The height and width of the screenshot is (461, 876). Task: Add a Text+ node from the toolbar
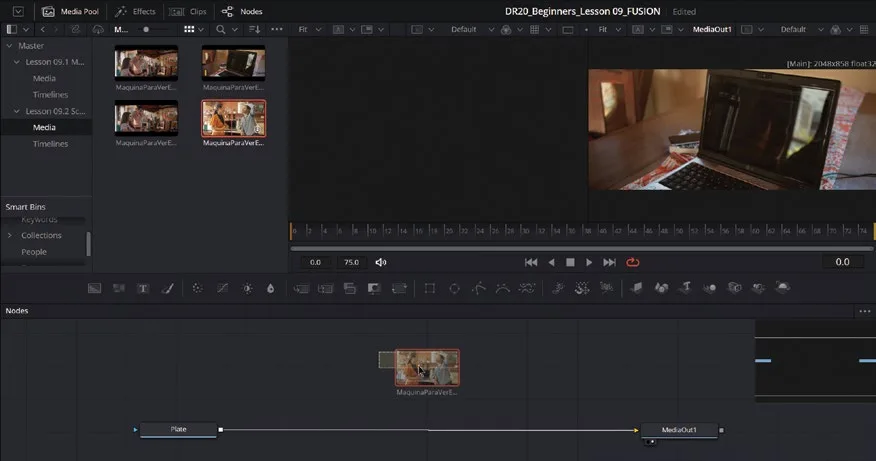(143, 288)
